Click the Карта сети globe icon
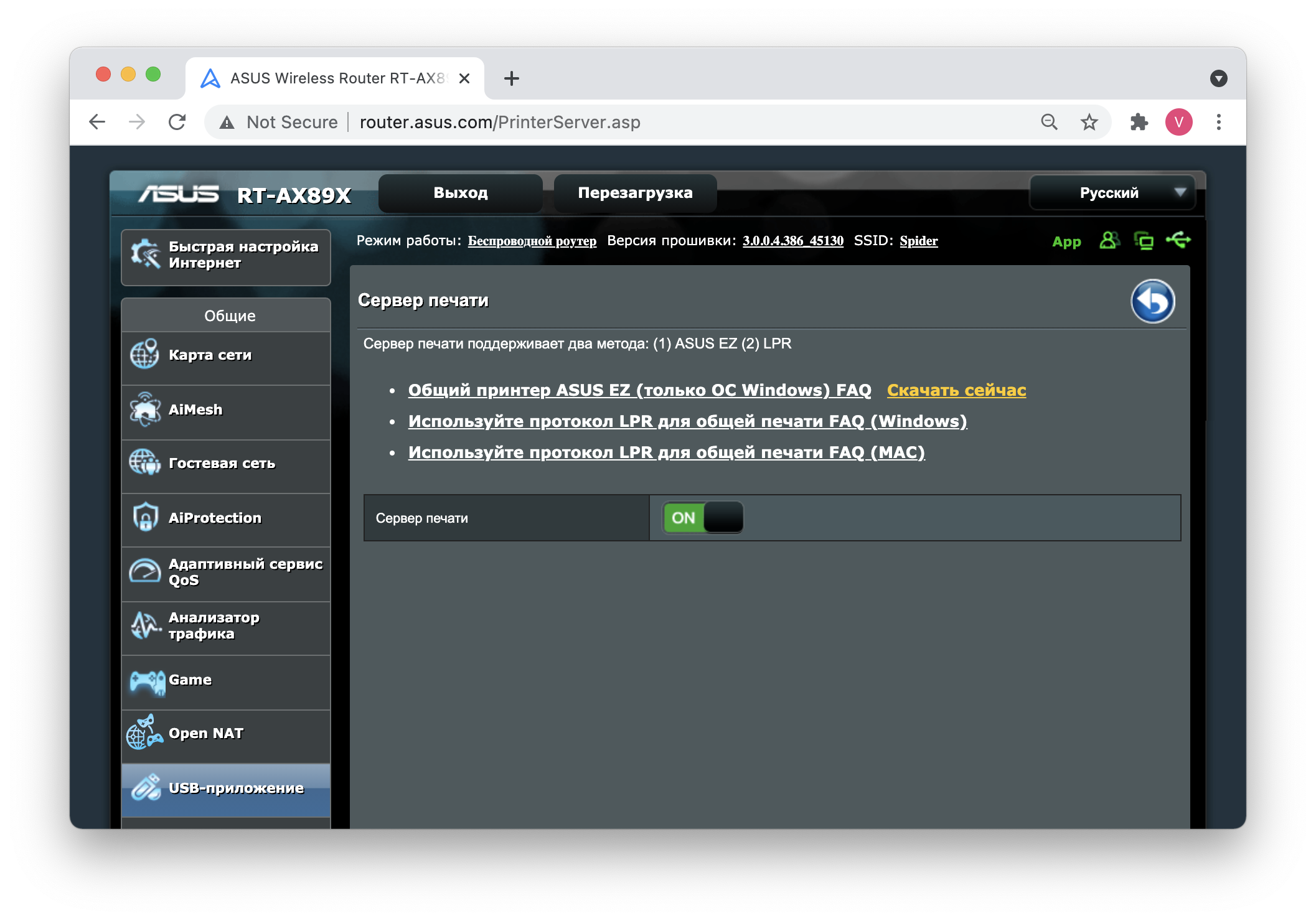Image resolution: width=1316 pixels, height=921 pixels. 144,355
